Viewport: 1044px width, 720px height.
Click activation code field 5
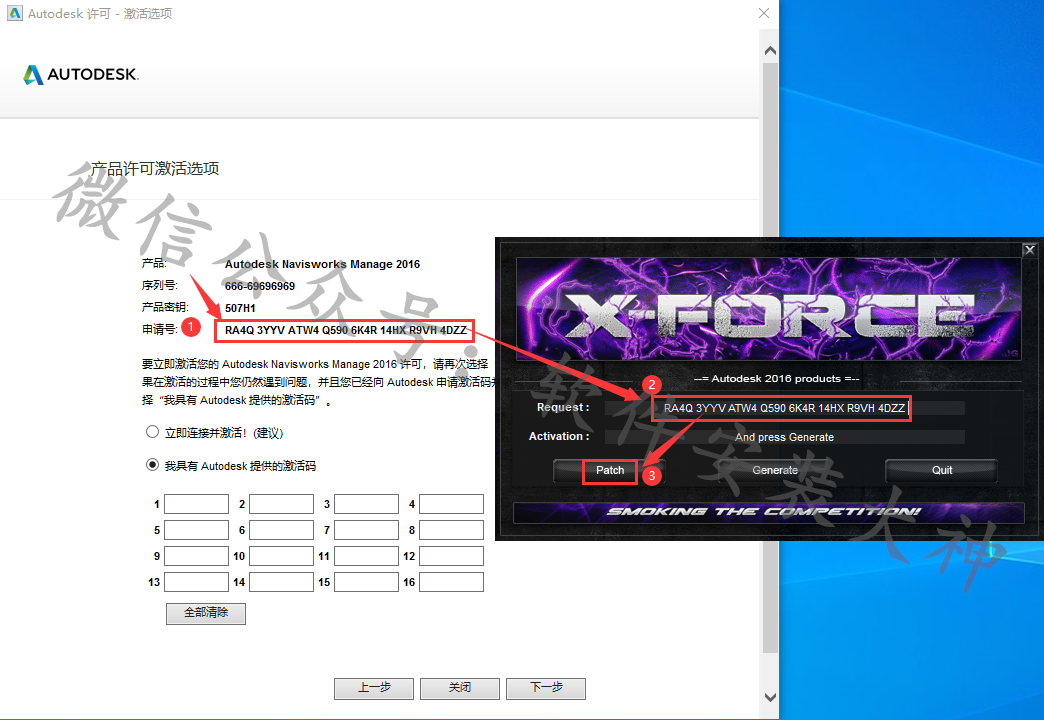coord(196,530)
